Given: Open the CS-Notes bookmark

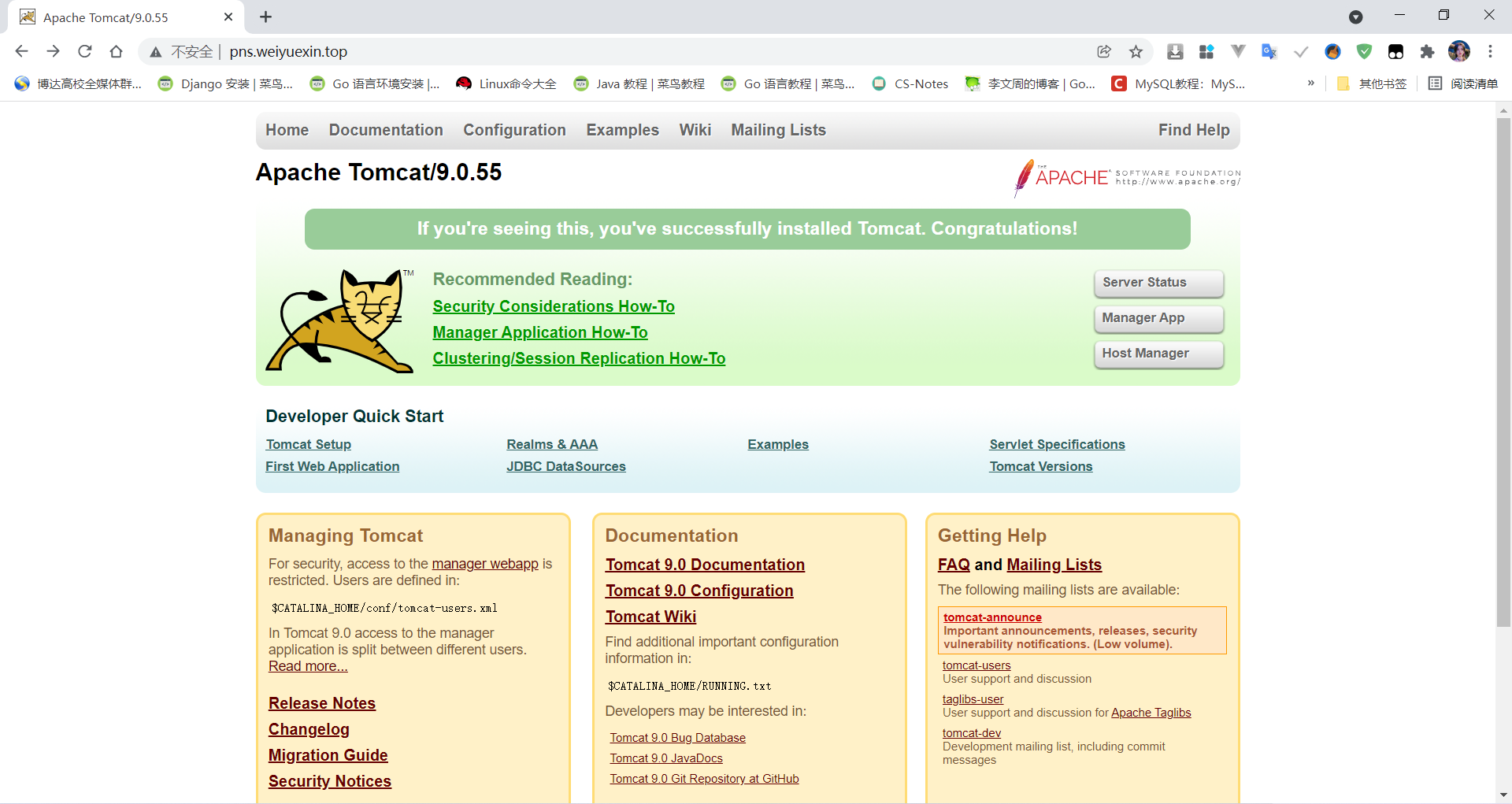Looking at the screenshot, I should pyautogui.click(x=910, y=83).
